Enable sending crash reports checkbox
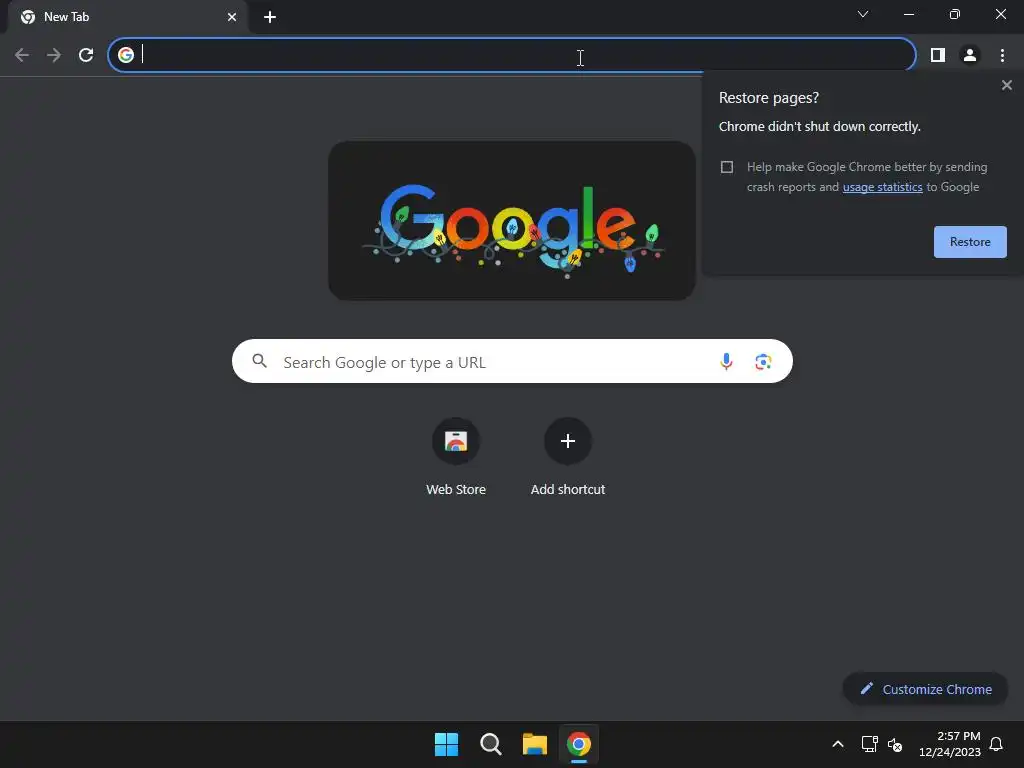 pos(727,167)
